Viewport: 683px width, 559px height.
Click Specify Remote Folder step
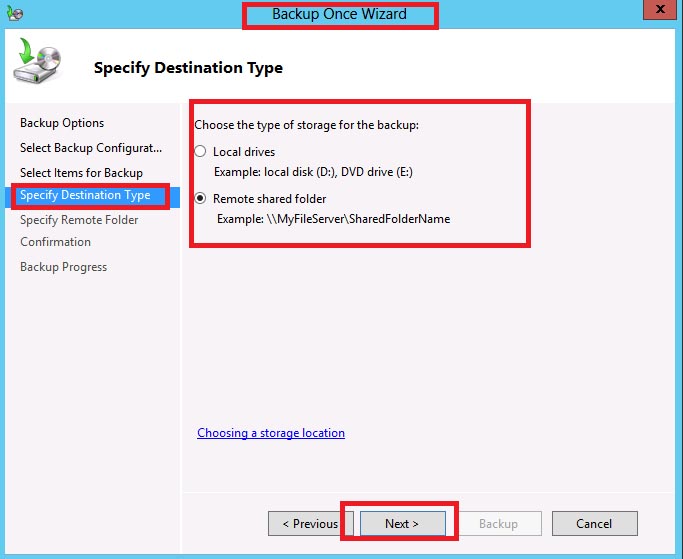coord(79,220)
